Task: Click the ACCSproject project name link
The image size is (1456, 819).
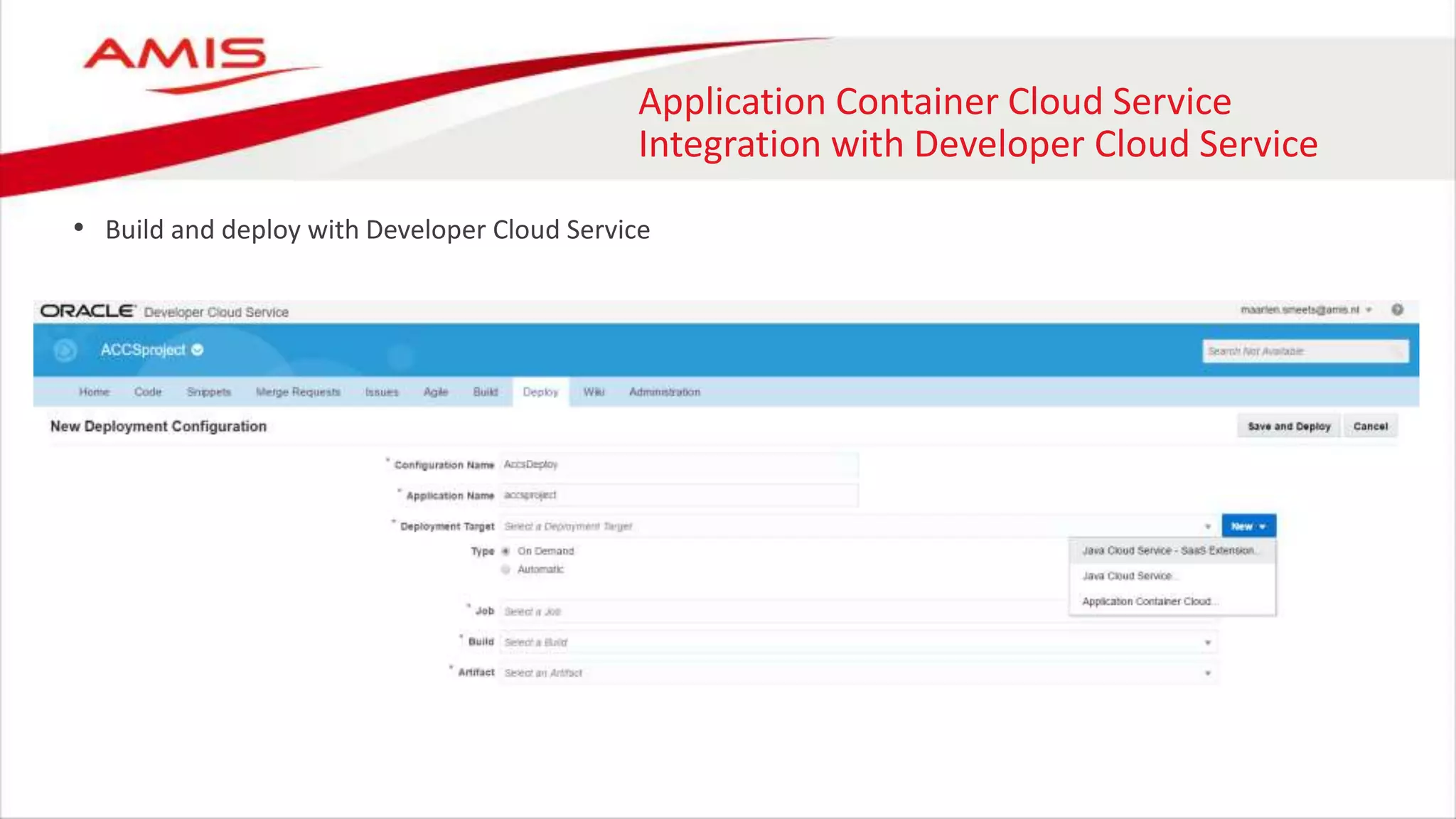Action: [143, 350]
